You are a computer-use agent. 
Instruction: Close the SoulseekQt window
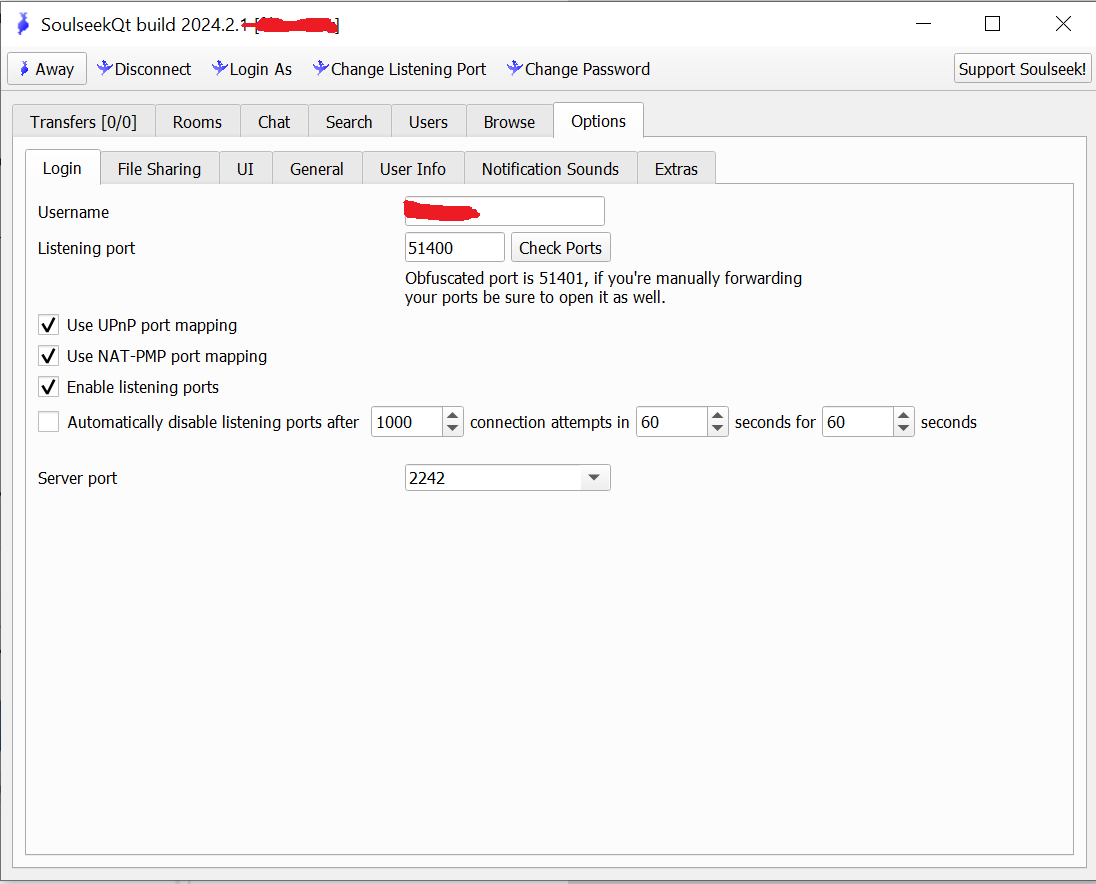coord(1063,24)
